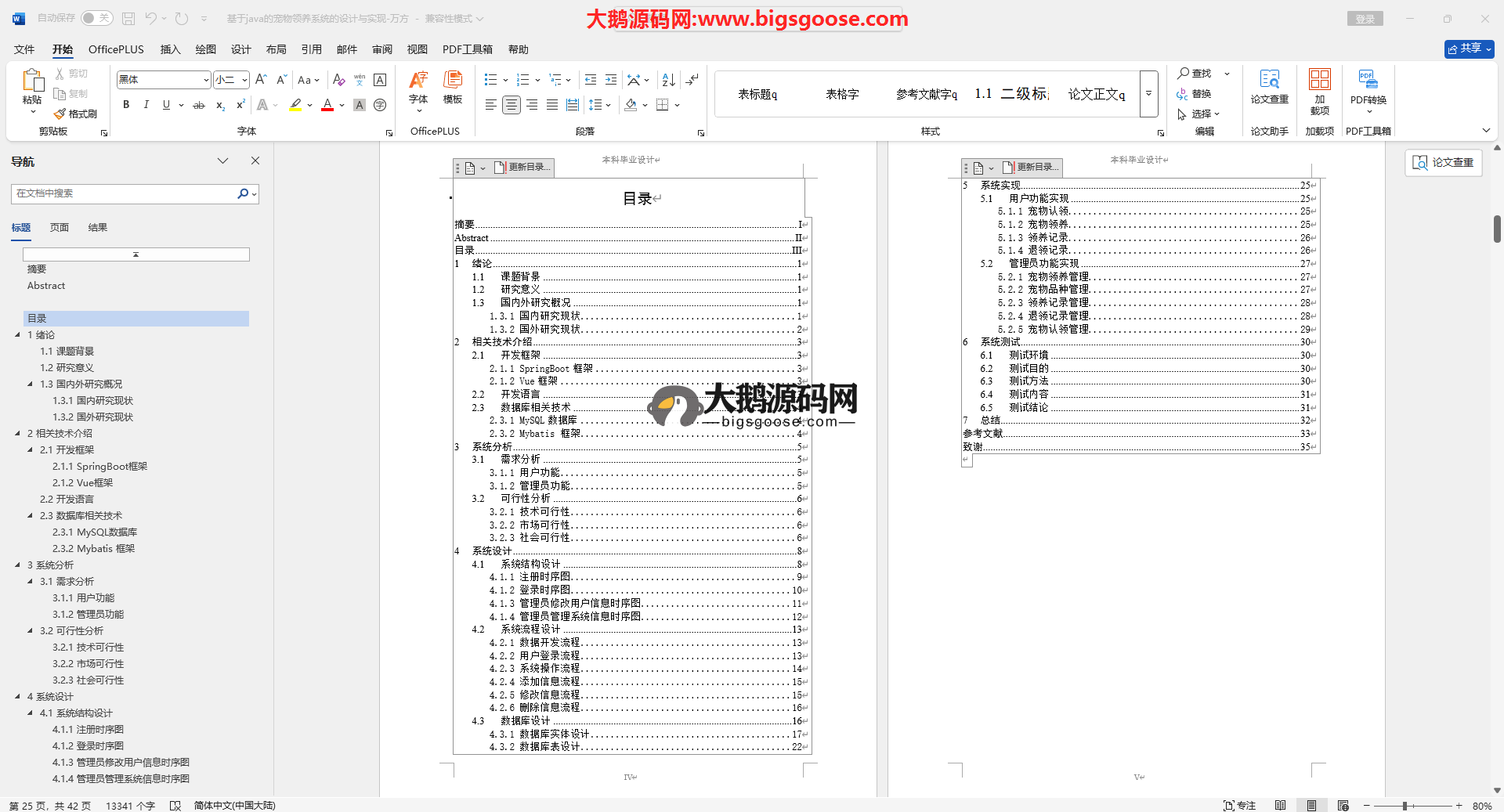Toggle bold formatting
1504x812 pixels.
coord(126,105)
